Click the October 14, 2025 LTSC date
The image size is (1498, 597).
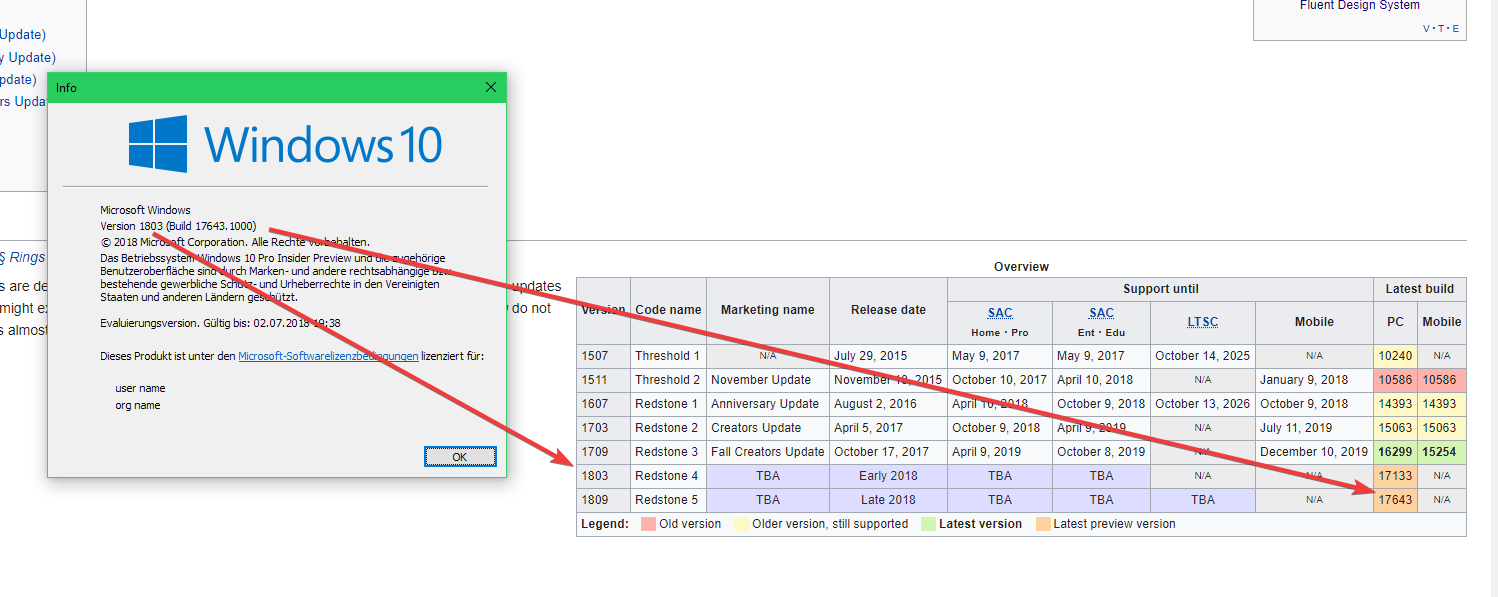pos(1202,356)
